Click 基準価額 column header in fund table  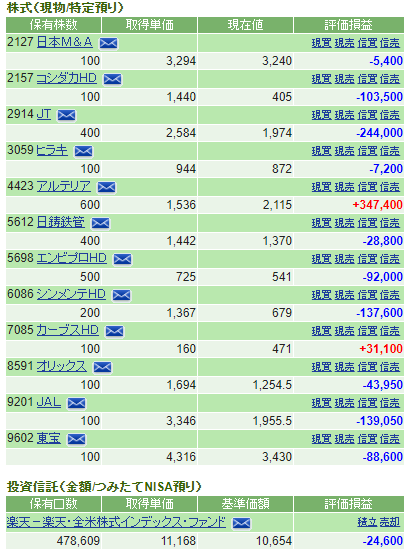click(x=245, y=504)
